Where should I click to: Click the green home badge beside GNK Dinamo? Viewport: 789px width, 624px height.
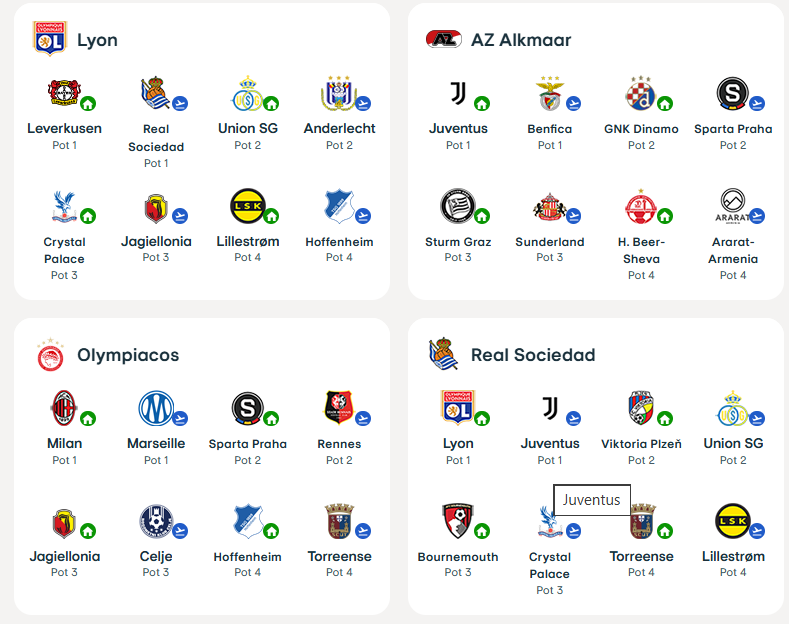pyautogui.click(x=665, y=104)
